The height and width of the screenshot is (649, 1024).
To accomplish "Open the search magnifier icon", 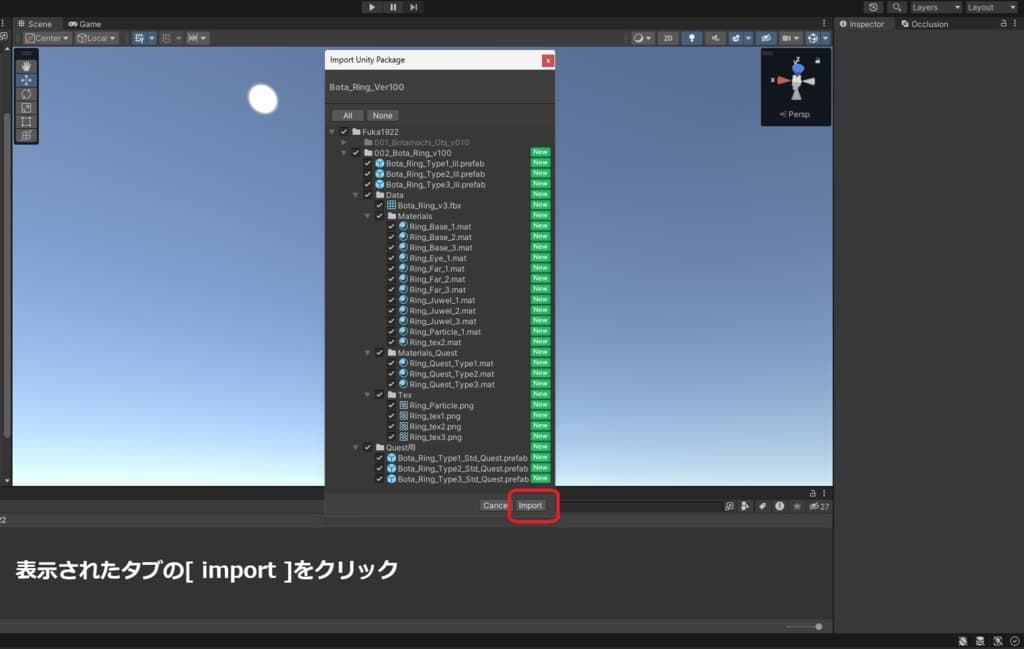I will point(897,7).
